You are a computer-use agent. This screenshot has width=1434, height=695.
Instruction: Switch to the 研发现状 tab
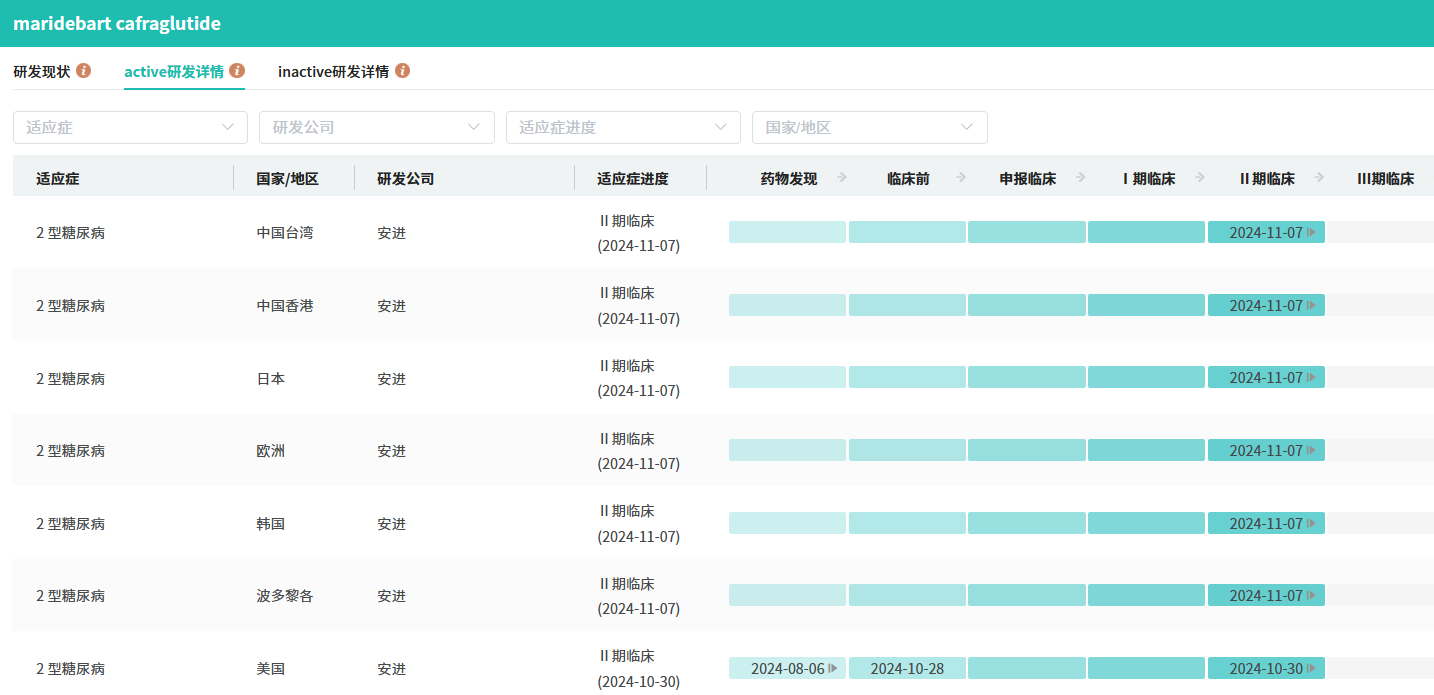[x=42, y=72]
